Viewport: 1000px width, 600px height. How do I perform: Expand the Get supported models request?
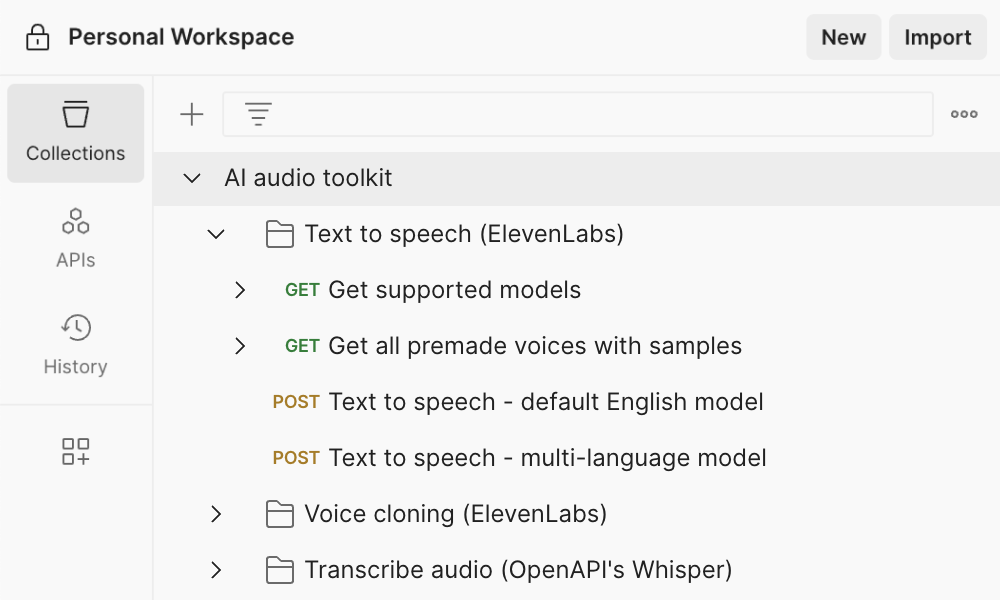coord(240,291)
